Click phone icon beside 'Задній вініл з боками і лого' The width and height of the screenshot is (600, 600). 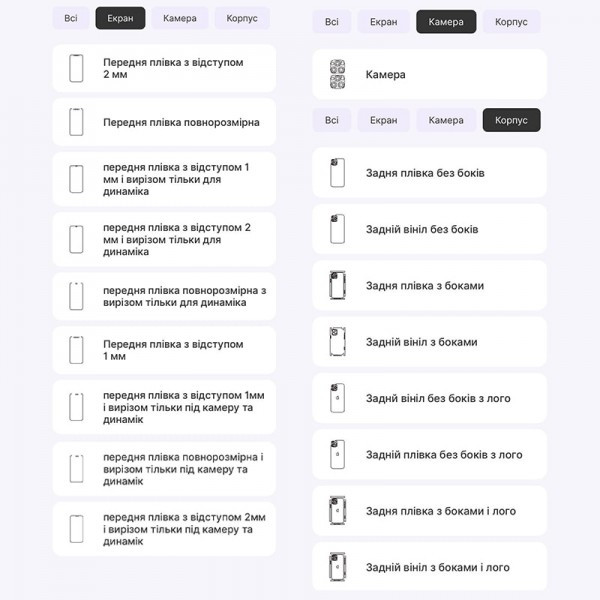click(x=338, y=567)
